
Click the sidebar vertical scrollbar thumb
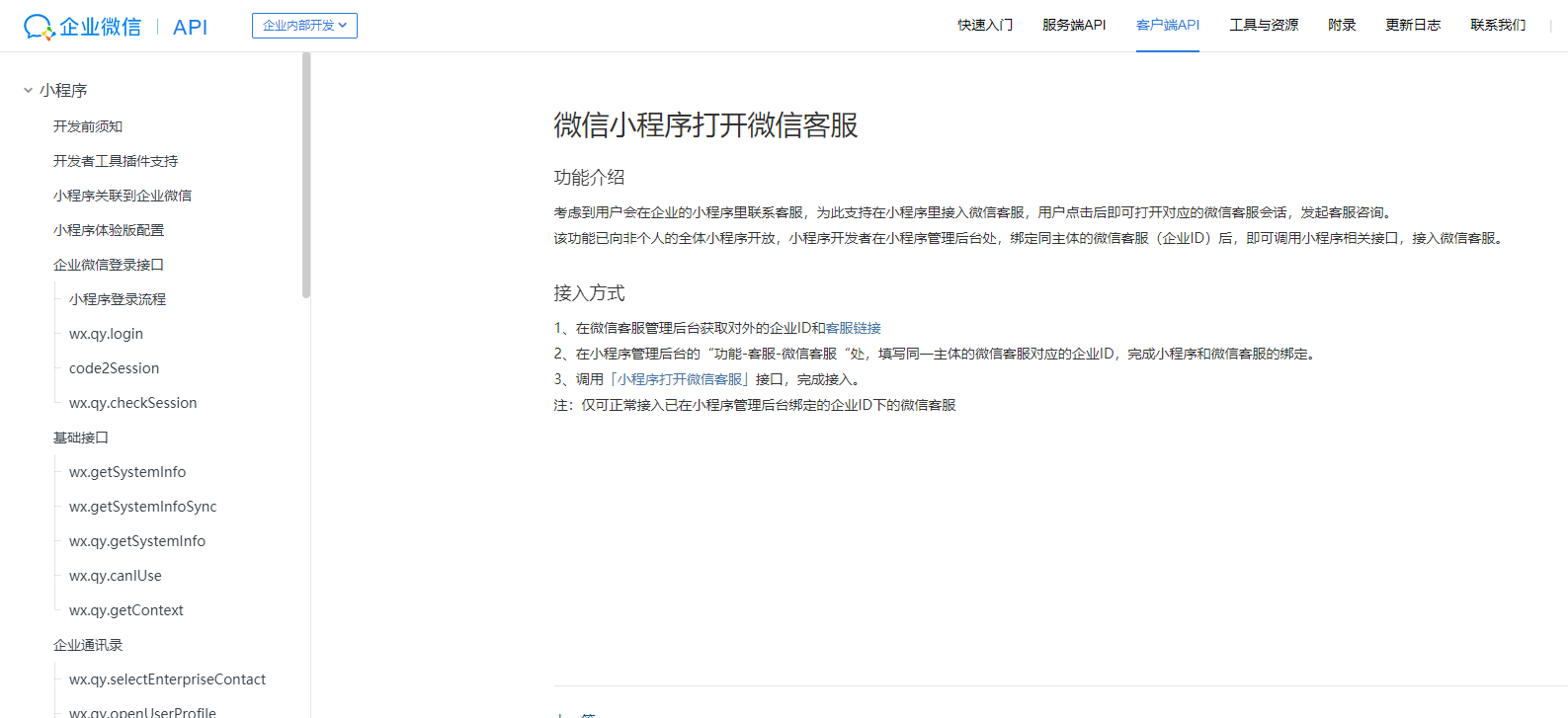pyautogui.click(x=306, y=175)
